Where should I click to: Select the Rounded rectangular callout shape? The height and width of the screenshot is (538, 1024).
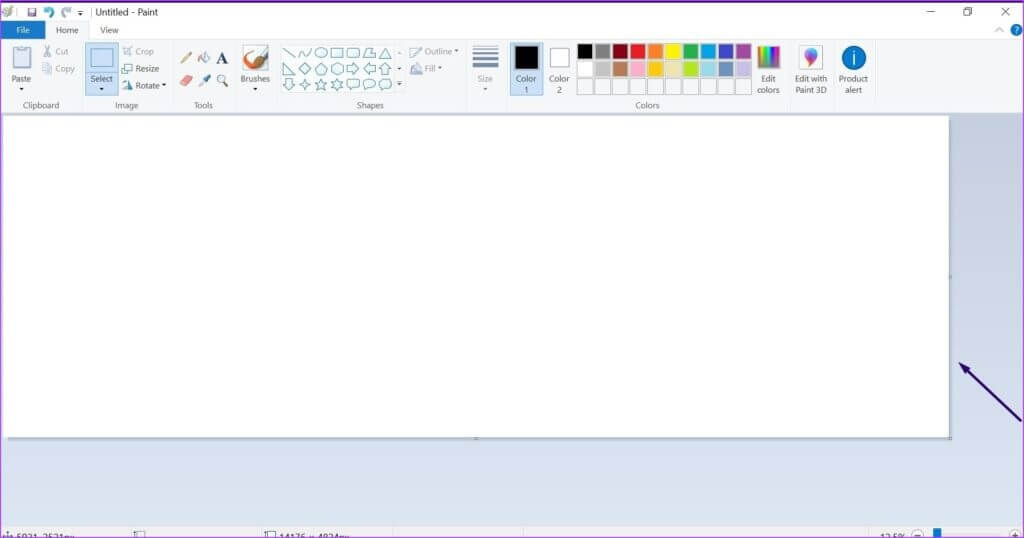tap(353, 84)
